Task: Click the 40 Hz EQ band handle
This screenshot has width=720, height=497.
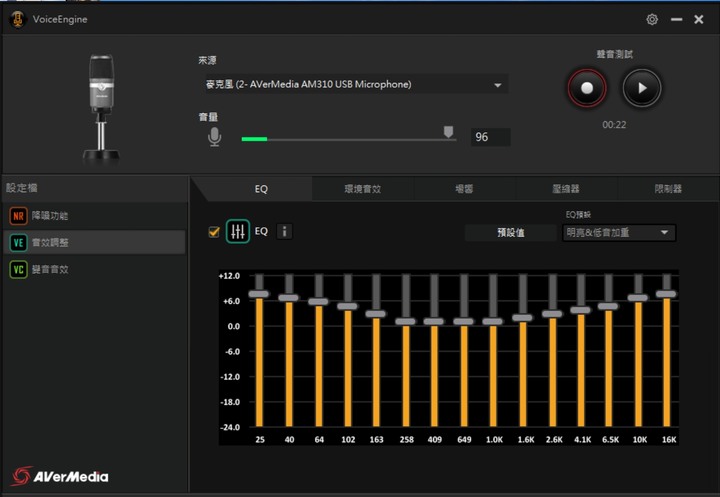Action: tap(289, 298)
